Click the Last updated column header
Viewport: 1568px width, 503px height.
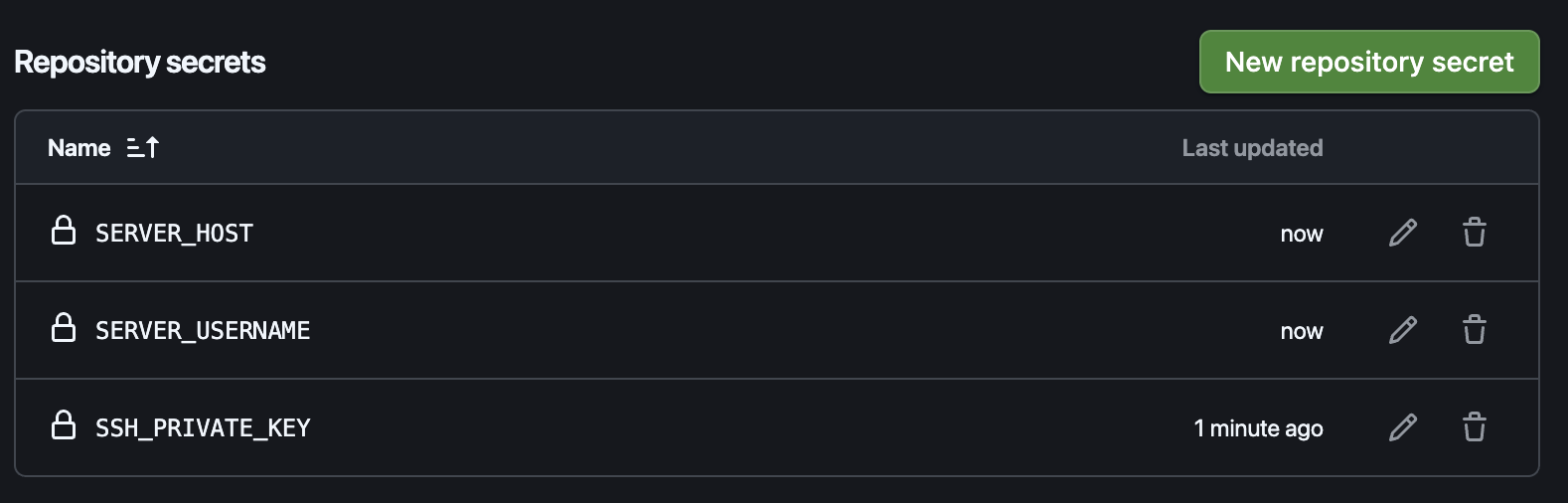pyautogui.click(x=1252, y=148)
